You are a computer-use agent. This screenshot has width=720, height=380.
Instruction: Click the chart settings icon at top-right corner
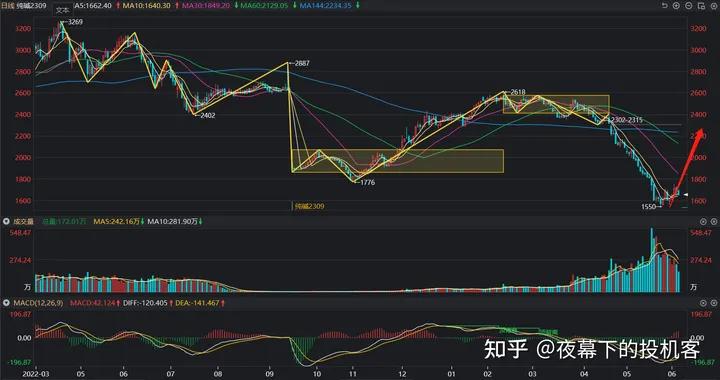[x=713, y=6]
